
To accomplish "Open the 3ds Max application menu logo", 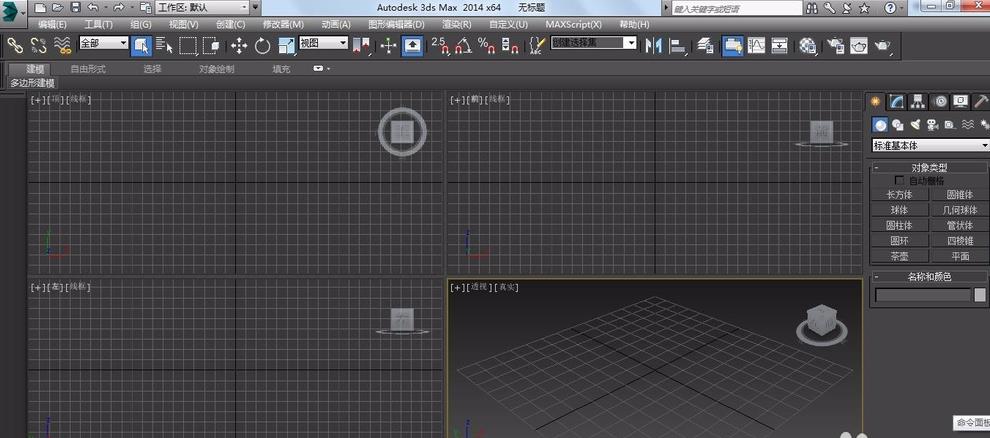I will point(13,11).
